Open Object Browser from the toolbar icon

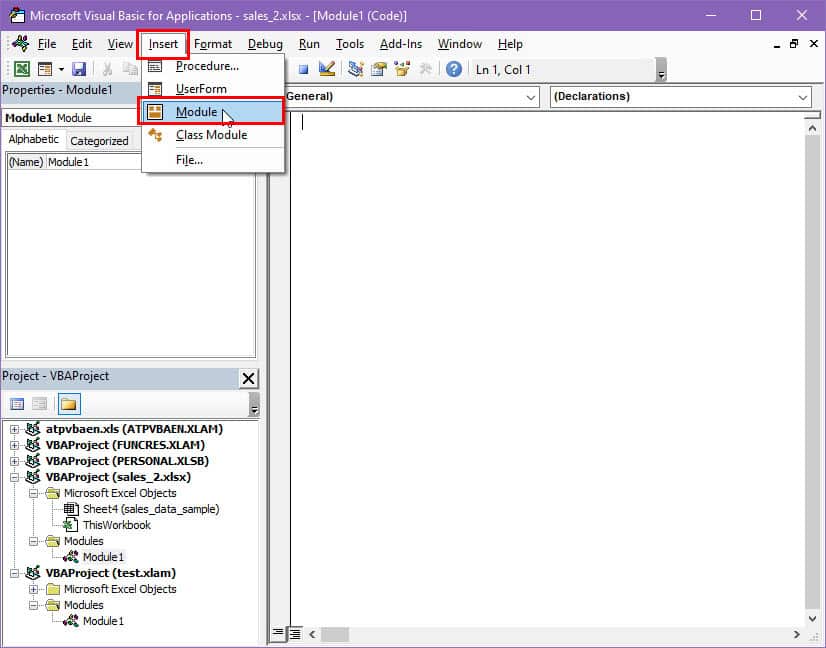402,69
